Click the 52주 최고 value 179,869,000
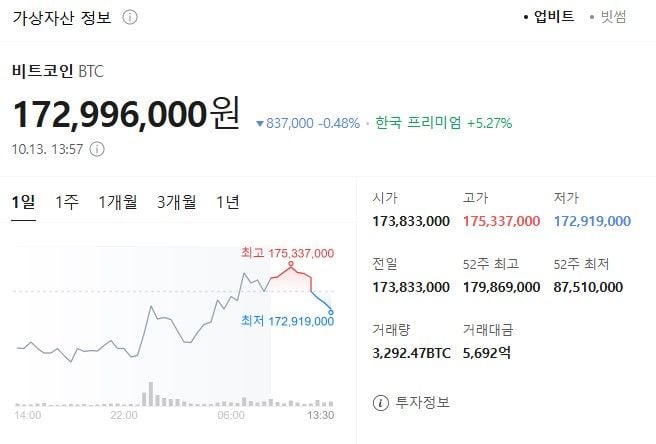 502,287
